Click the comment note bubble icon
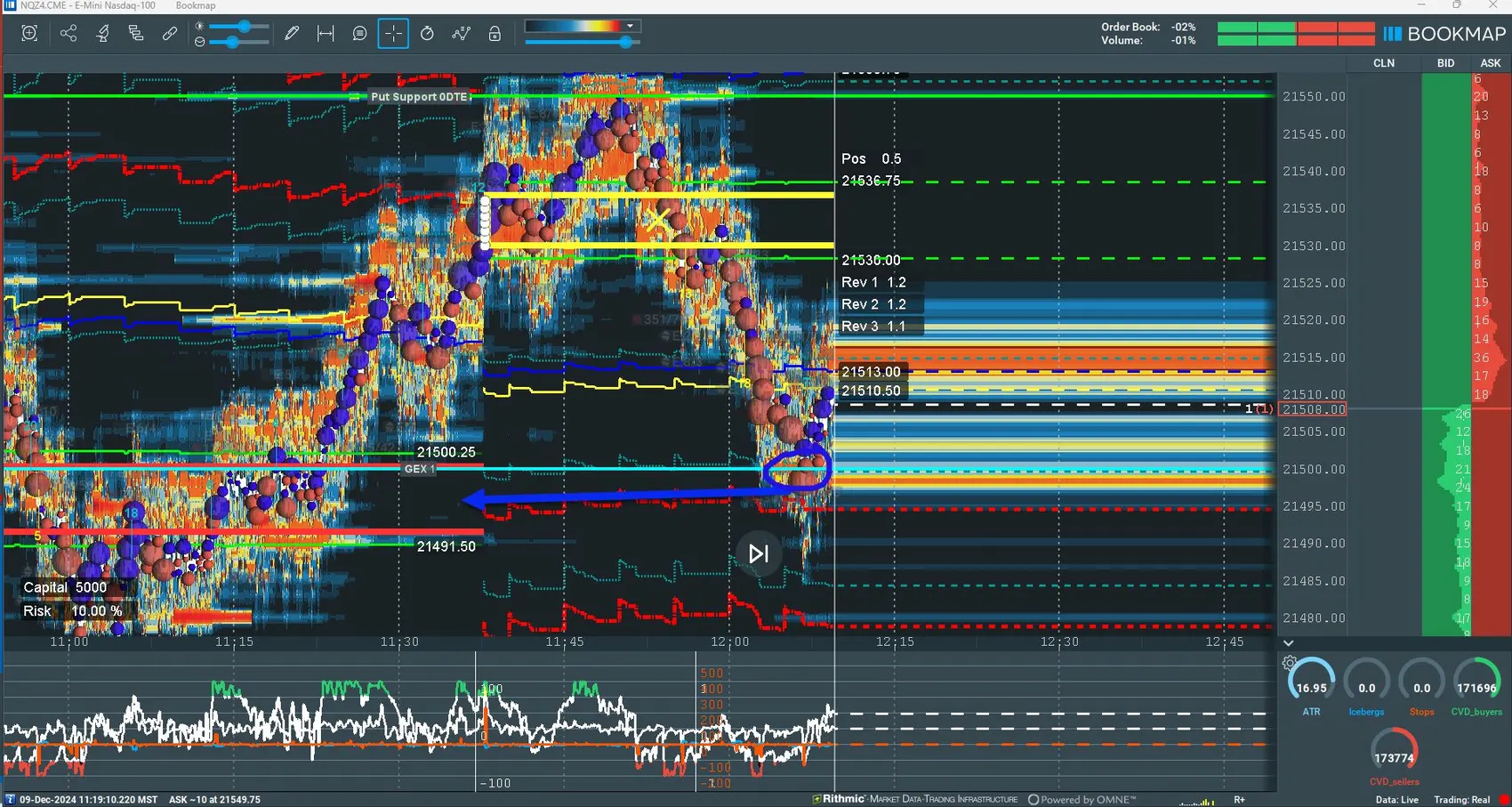The height and width of the screenshot is (807, 1512). (x=359, y=34)
